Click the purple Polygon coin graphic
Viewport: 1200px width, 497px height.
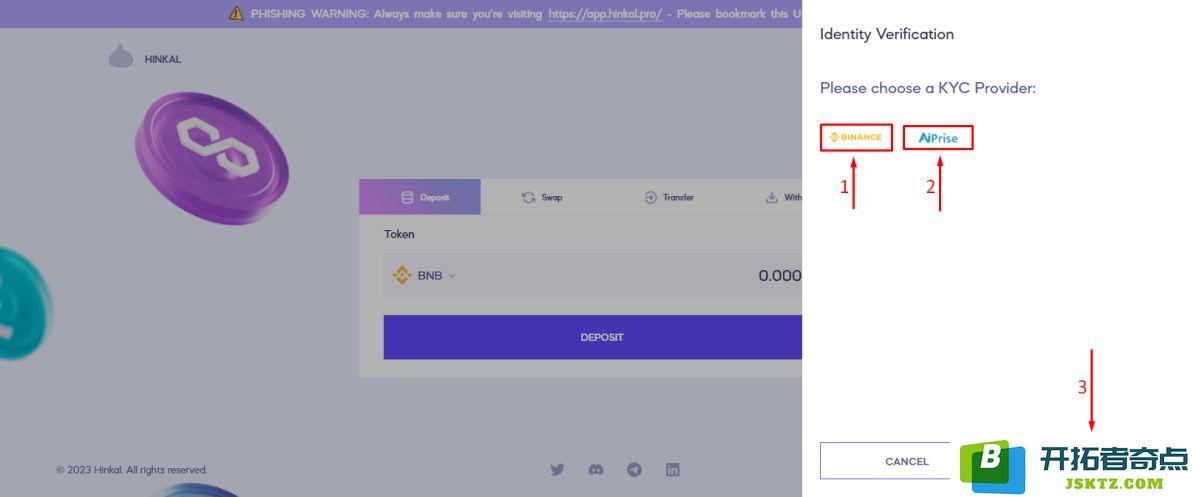point(212,158)
